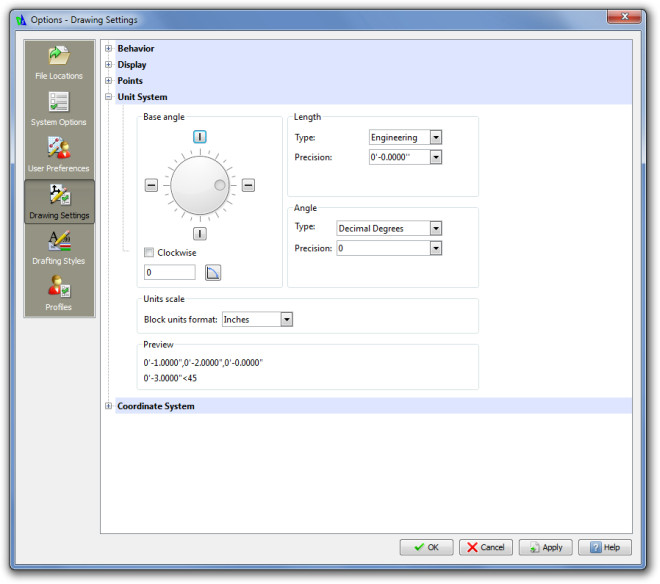Click the Points heading text
This screenshot has width=660, height=584.
point(130,80)
